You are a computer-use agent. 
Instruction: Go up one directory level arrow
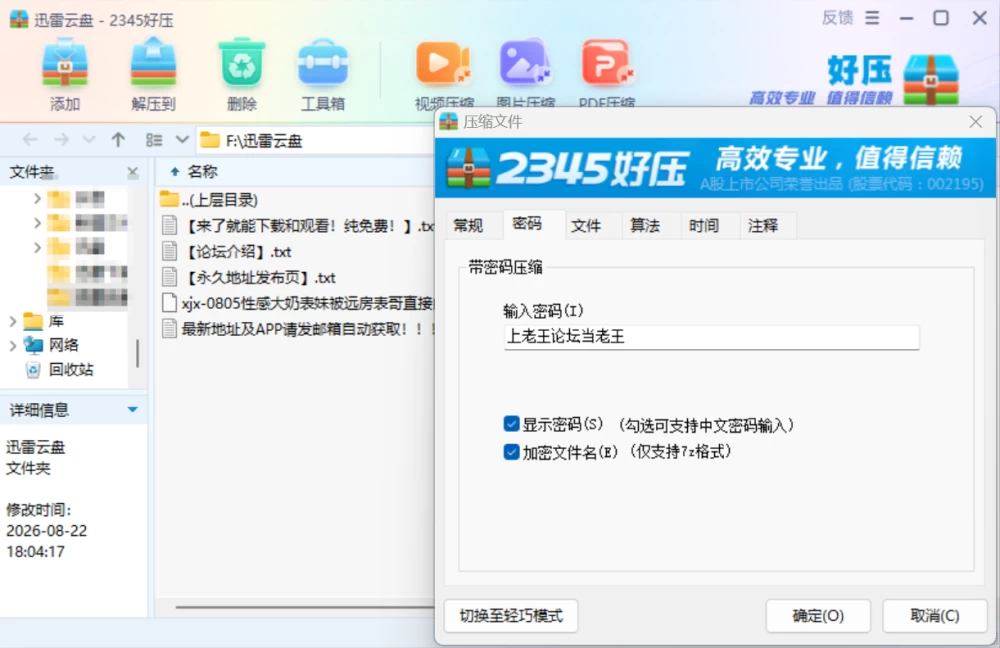[x=118, y=140]
